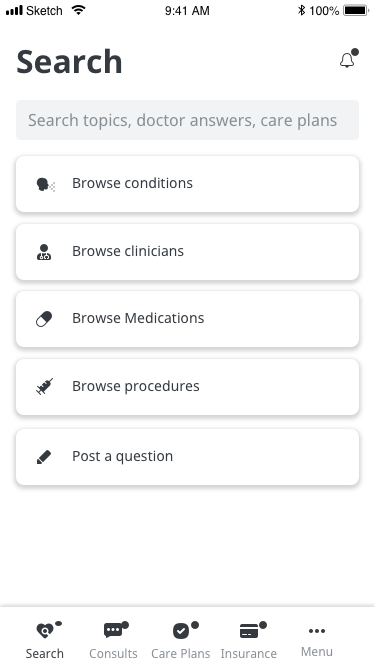
Task: Switch to the Care Plans tab label
Action: [x=181, y=653]
